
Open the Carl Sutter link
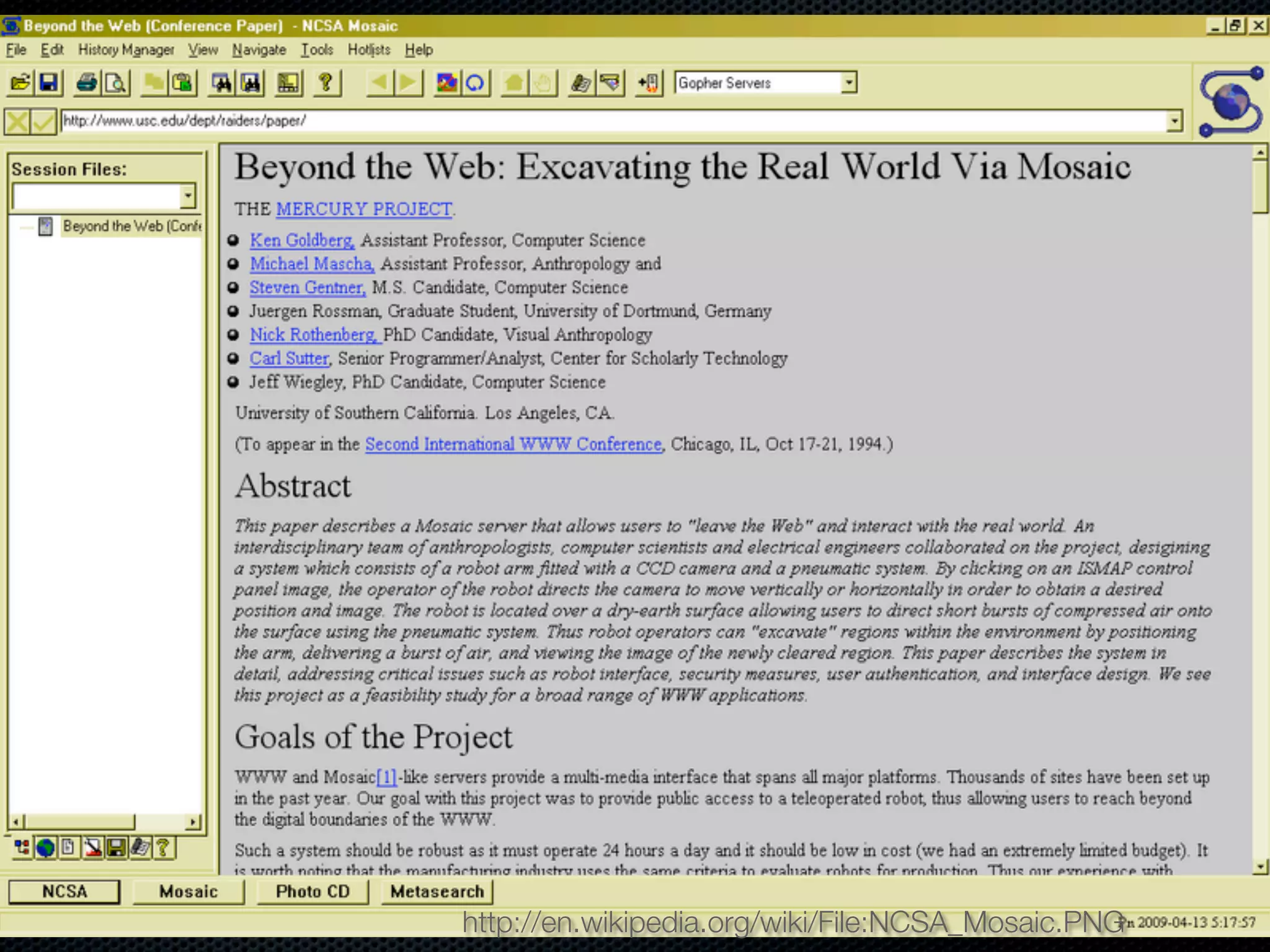(290, 358)
